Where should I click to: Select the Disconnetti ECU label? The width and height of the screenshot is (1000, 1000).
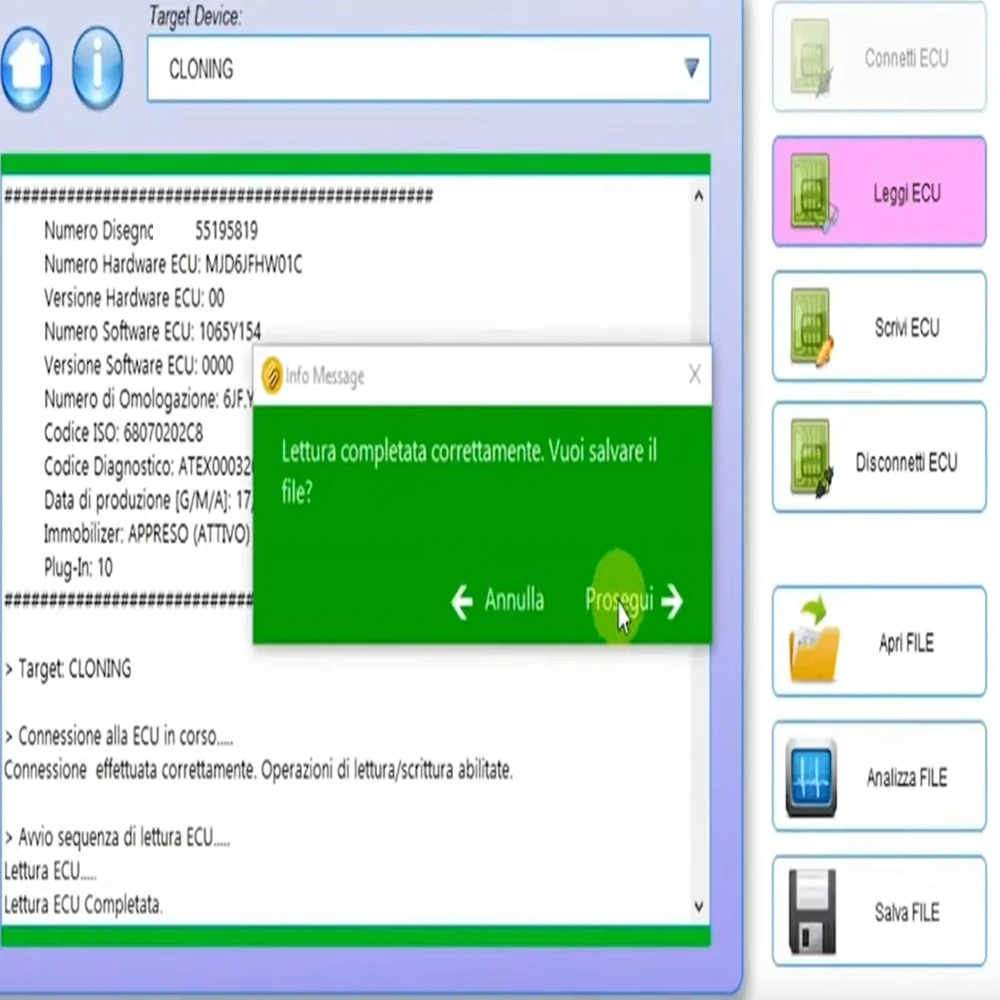(x=906, y=462)
